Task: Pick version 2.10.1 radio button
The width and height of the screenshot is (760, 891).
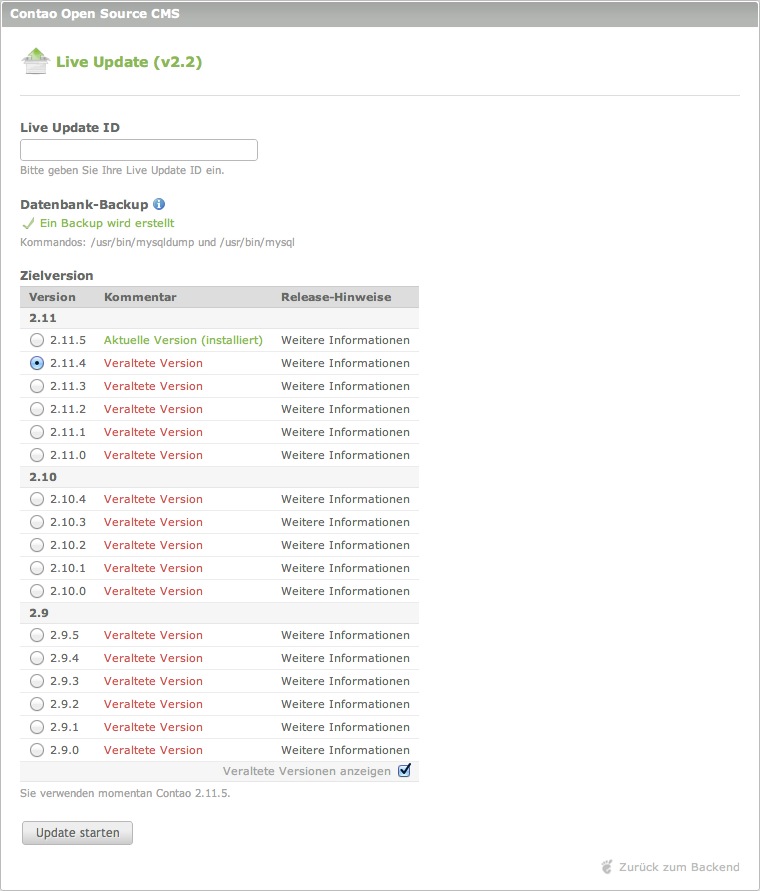Action: 37,568
